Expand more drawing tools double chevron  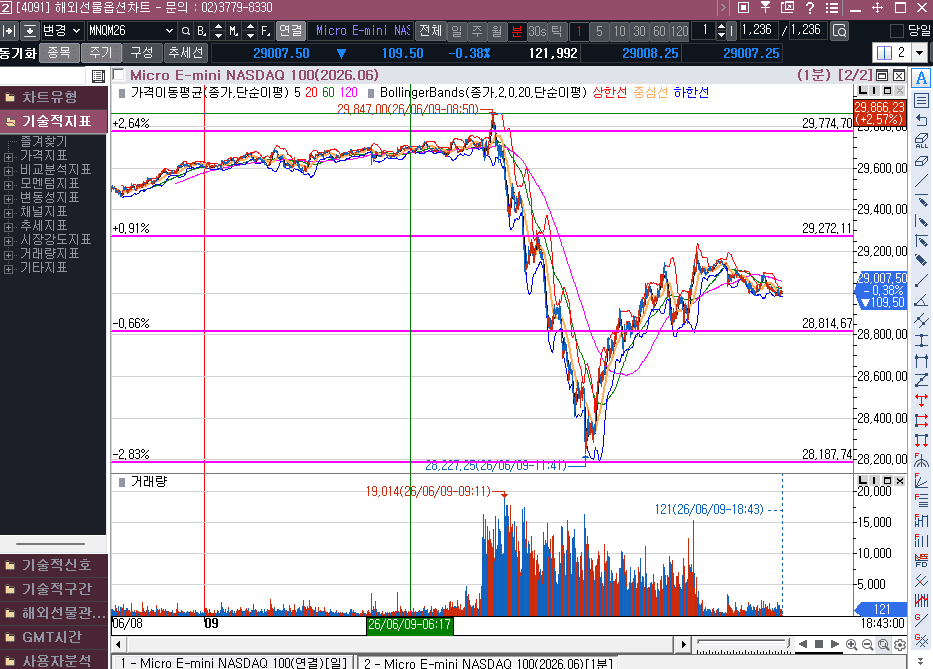coord(921,661)
